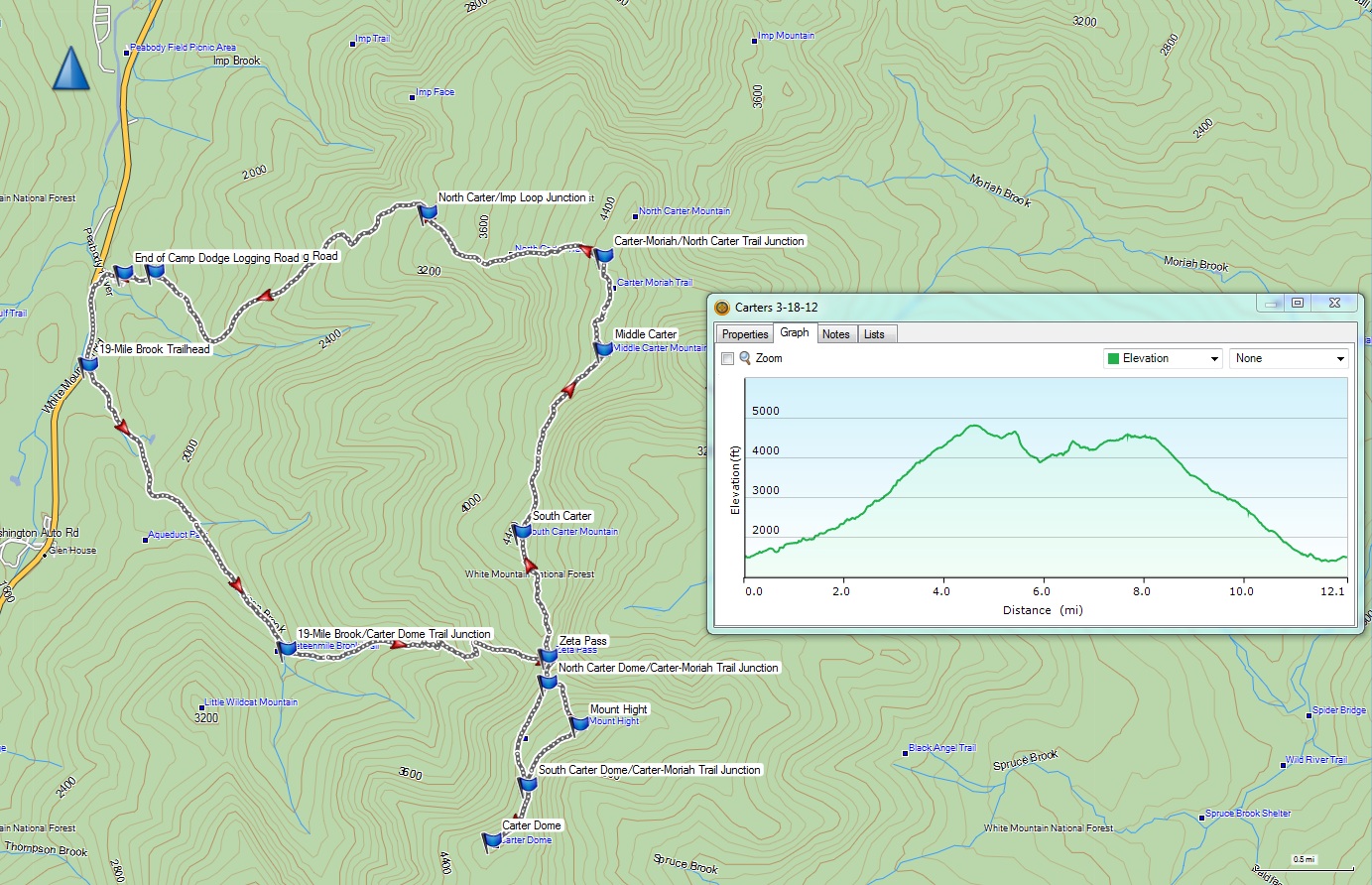Click the blue north arrow compass icon
Image resolution: width=1372 pixels, height=885 pixels.
70,68
